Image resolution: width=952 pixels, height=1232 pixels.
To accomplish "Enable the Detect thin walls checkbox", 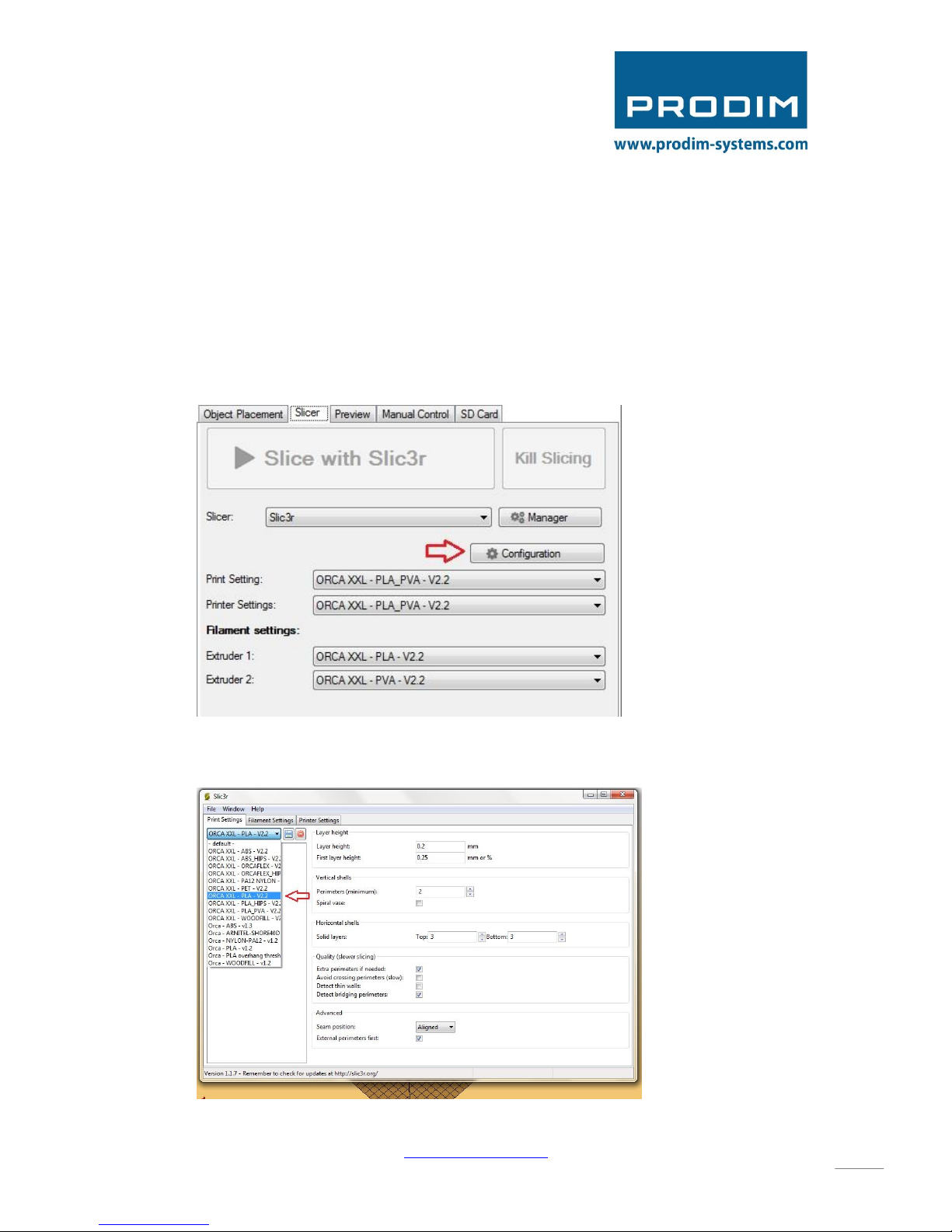I will click(x=419, y=986).
